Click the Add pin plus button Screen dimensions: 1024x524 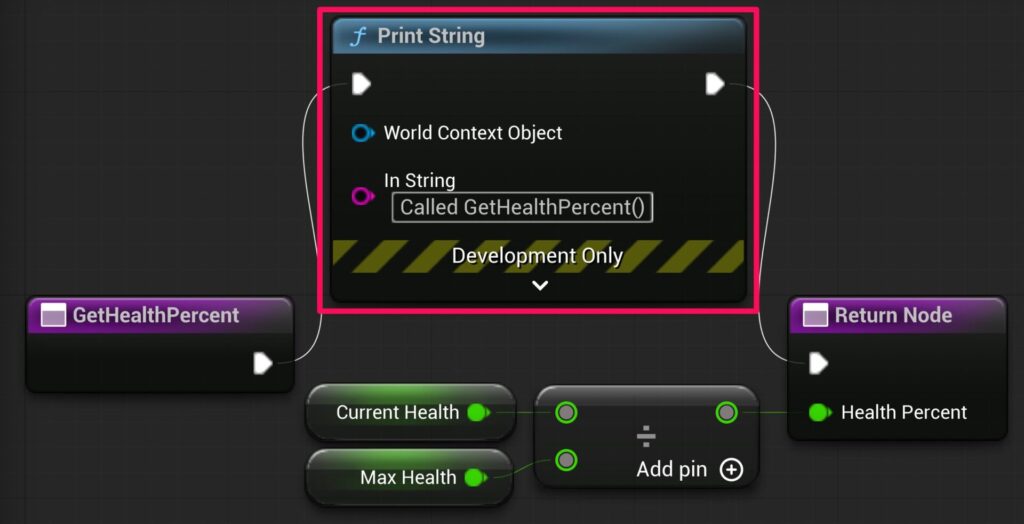point(731,469)
